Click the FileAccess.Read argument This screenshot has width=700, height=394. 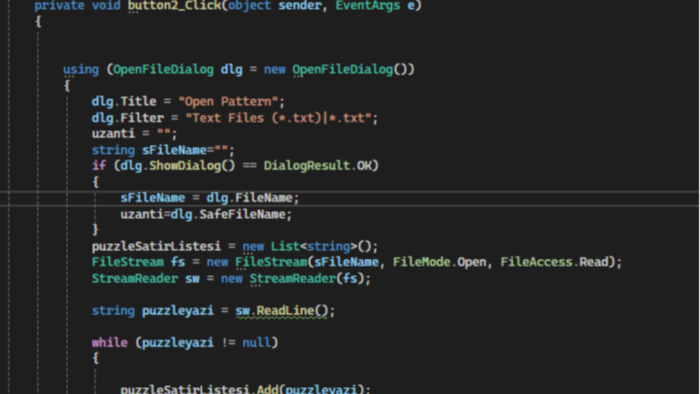point(554,262)
